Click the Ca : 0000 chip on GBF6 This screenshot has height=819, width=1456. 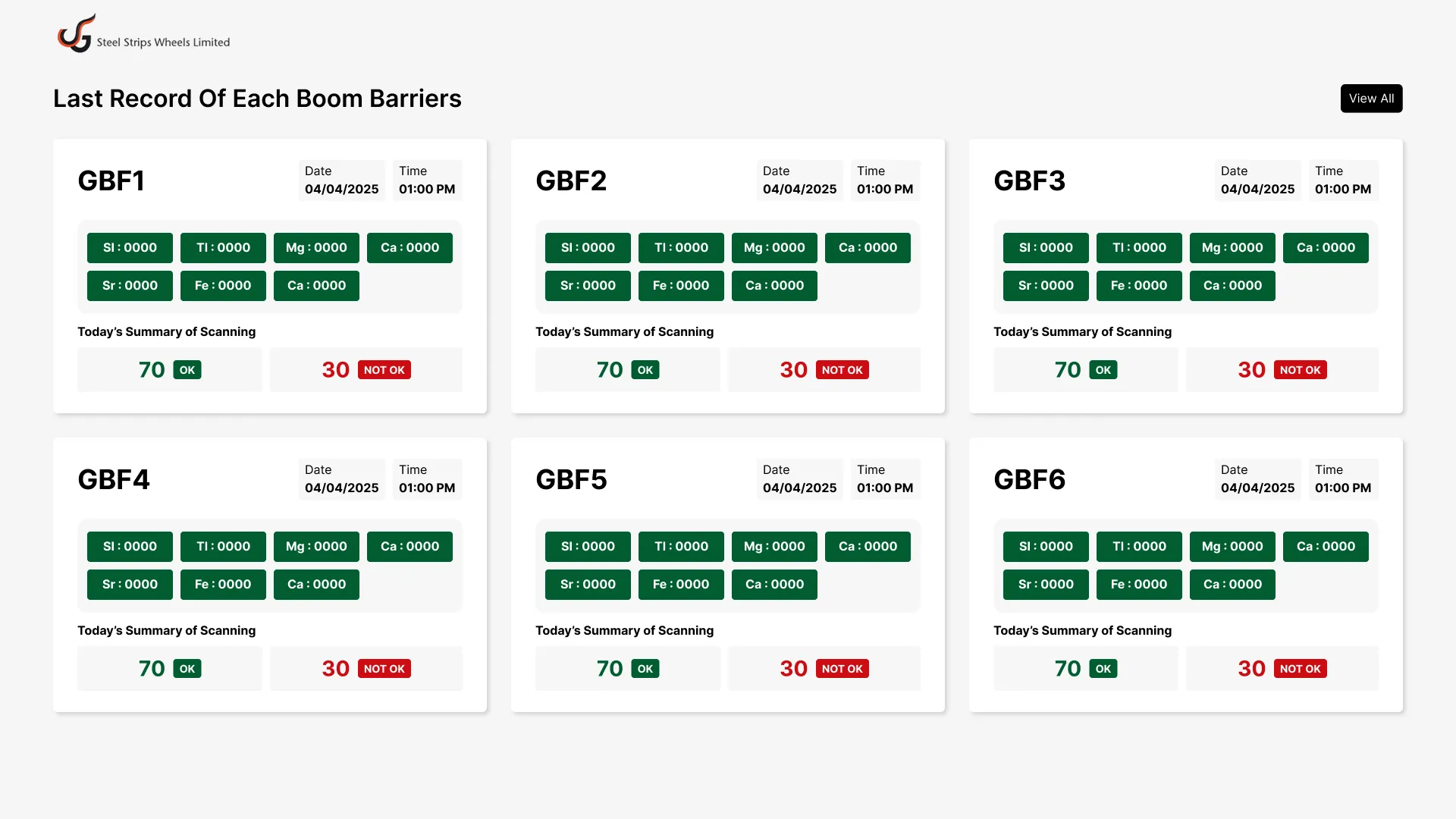coord(1326,546)
